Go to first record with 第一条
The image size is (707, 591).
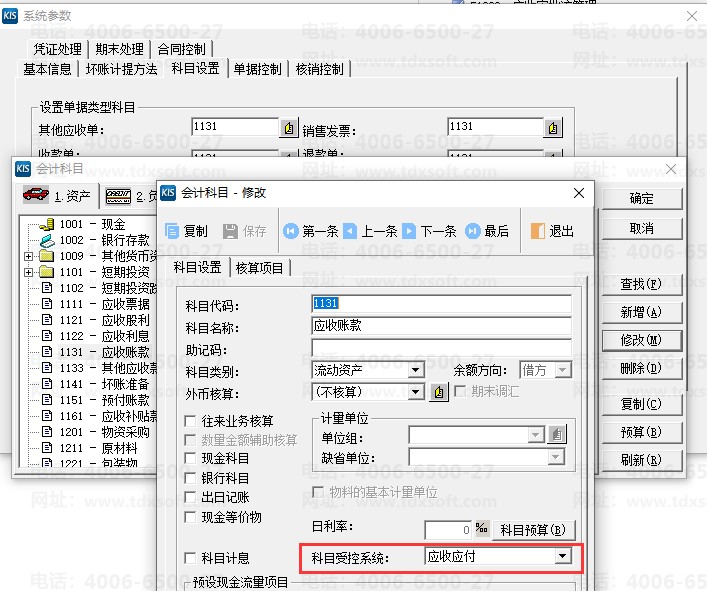coord(291,231)
